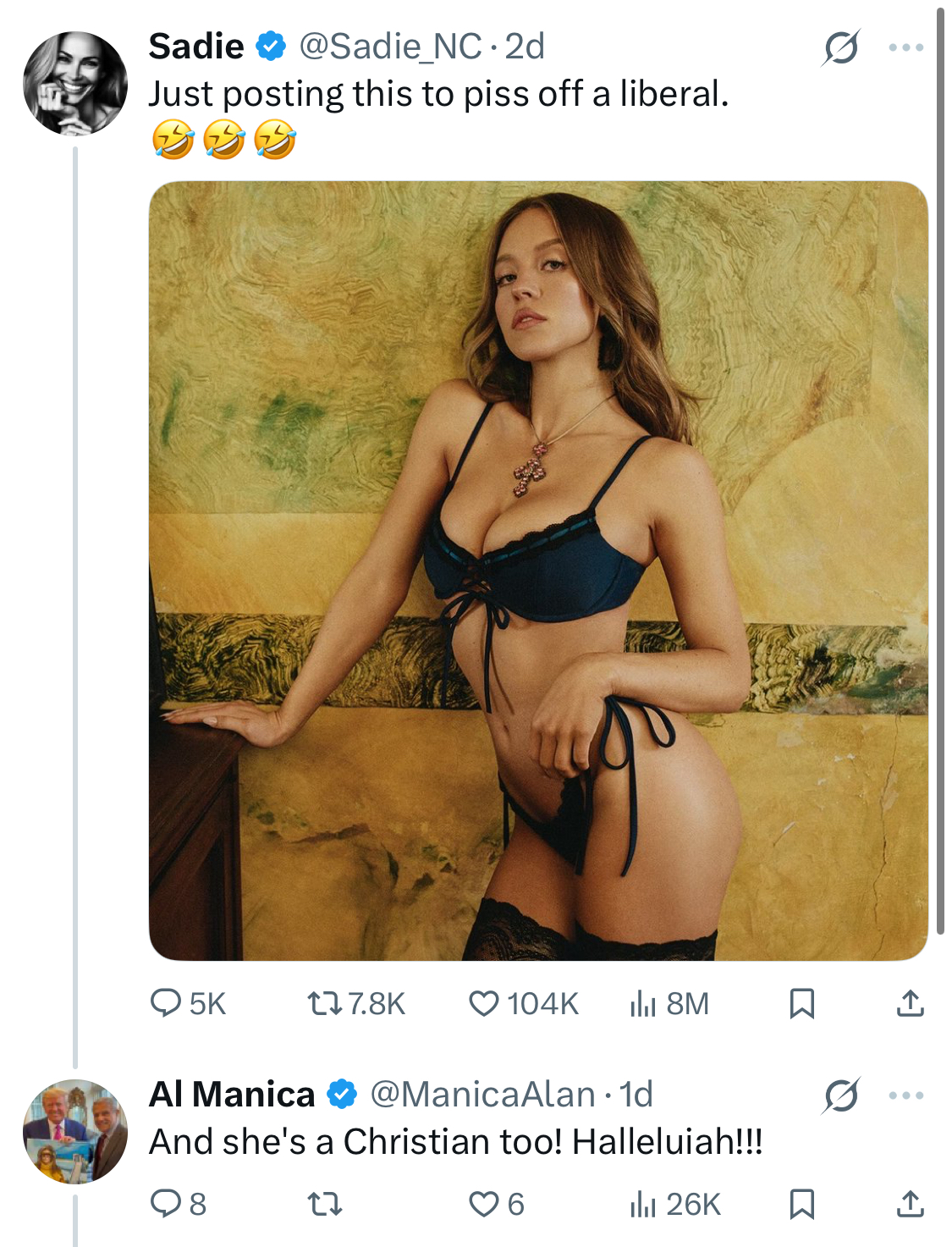Screen dimensions: 952x1247
Task: Bookmark Sadie's post
Action: point(801,1003)
